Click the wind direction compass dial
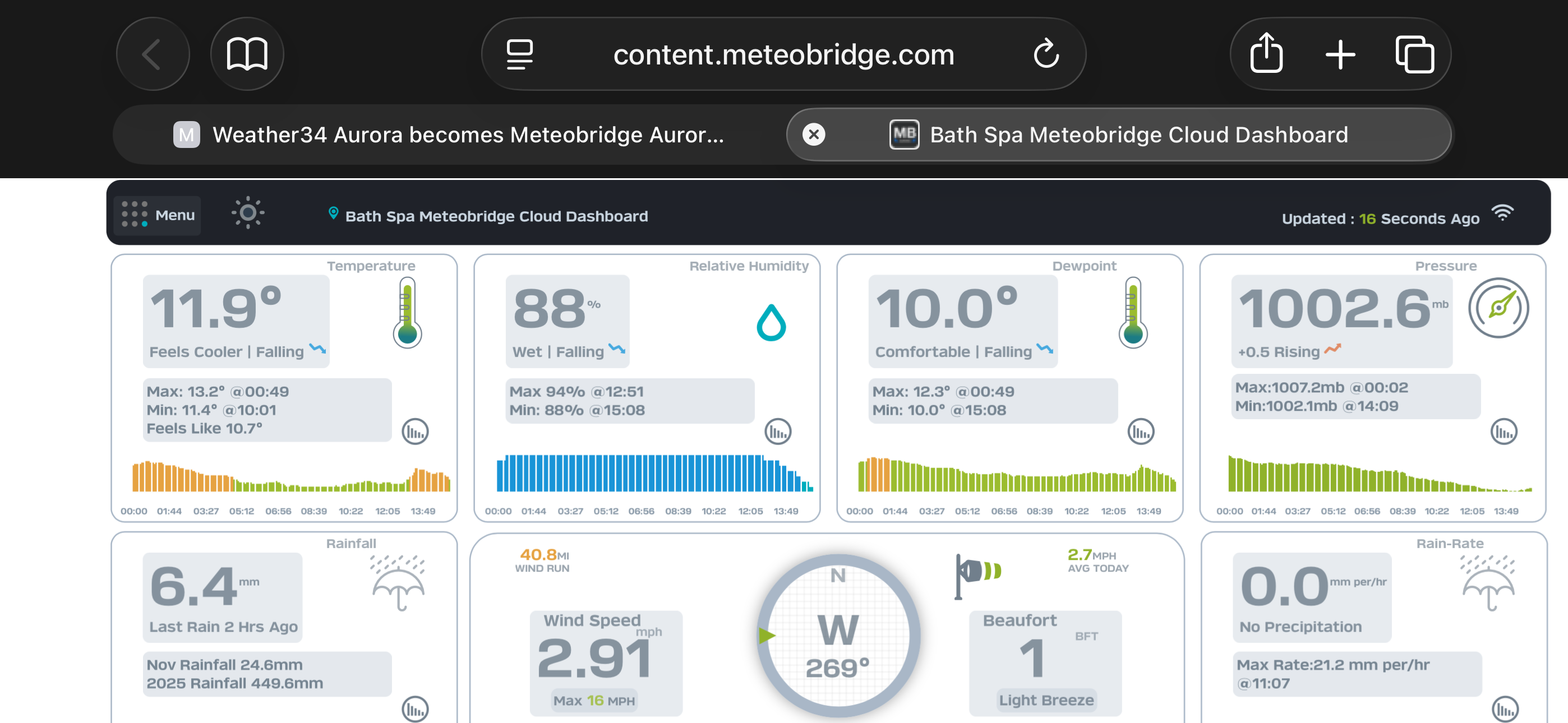 (838, 636)
